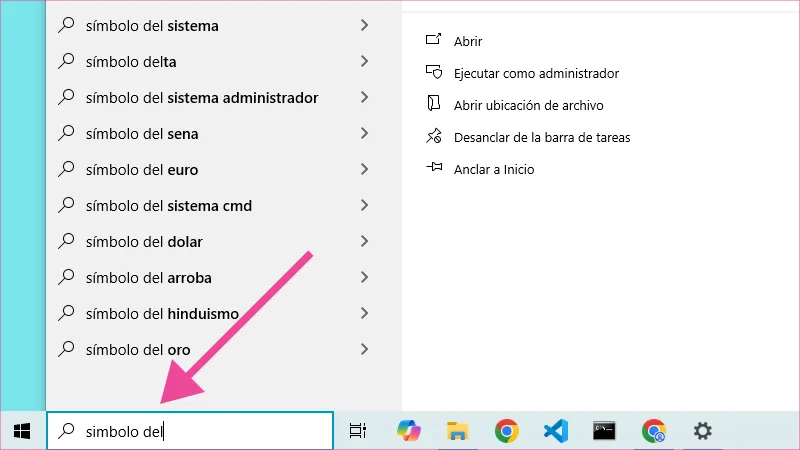Click search icon beside símbolo del dolar
The height and width of the screenshot is (450, 800).
[x=66, y=241]
